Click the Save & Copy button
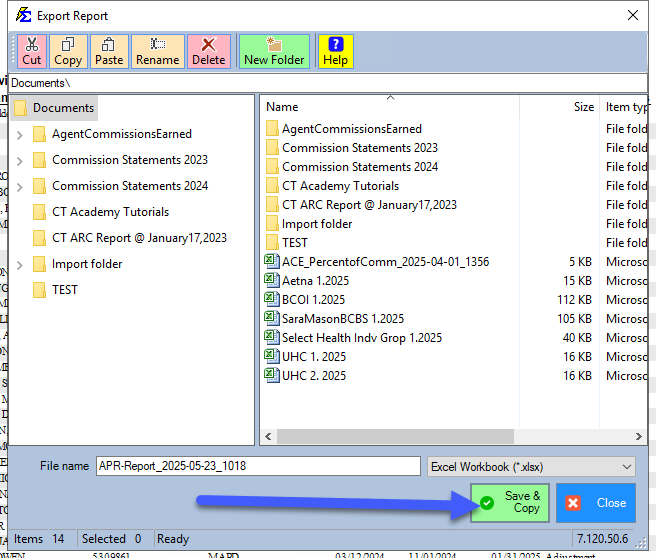This screenshot has width=656, height=558. [510, 503]
